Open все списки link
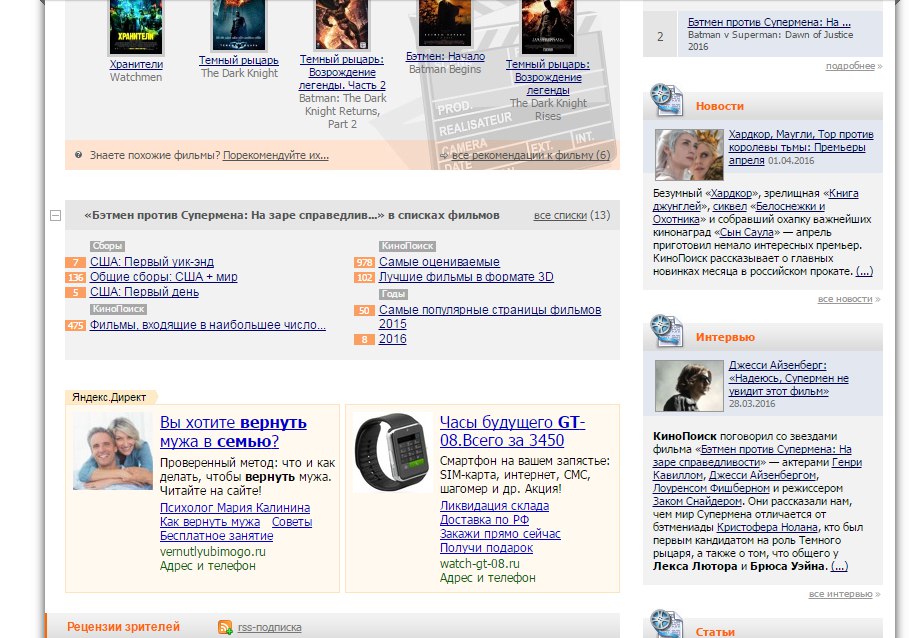This screenshot has height=638, width=911. click(560, 215)
